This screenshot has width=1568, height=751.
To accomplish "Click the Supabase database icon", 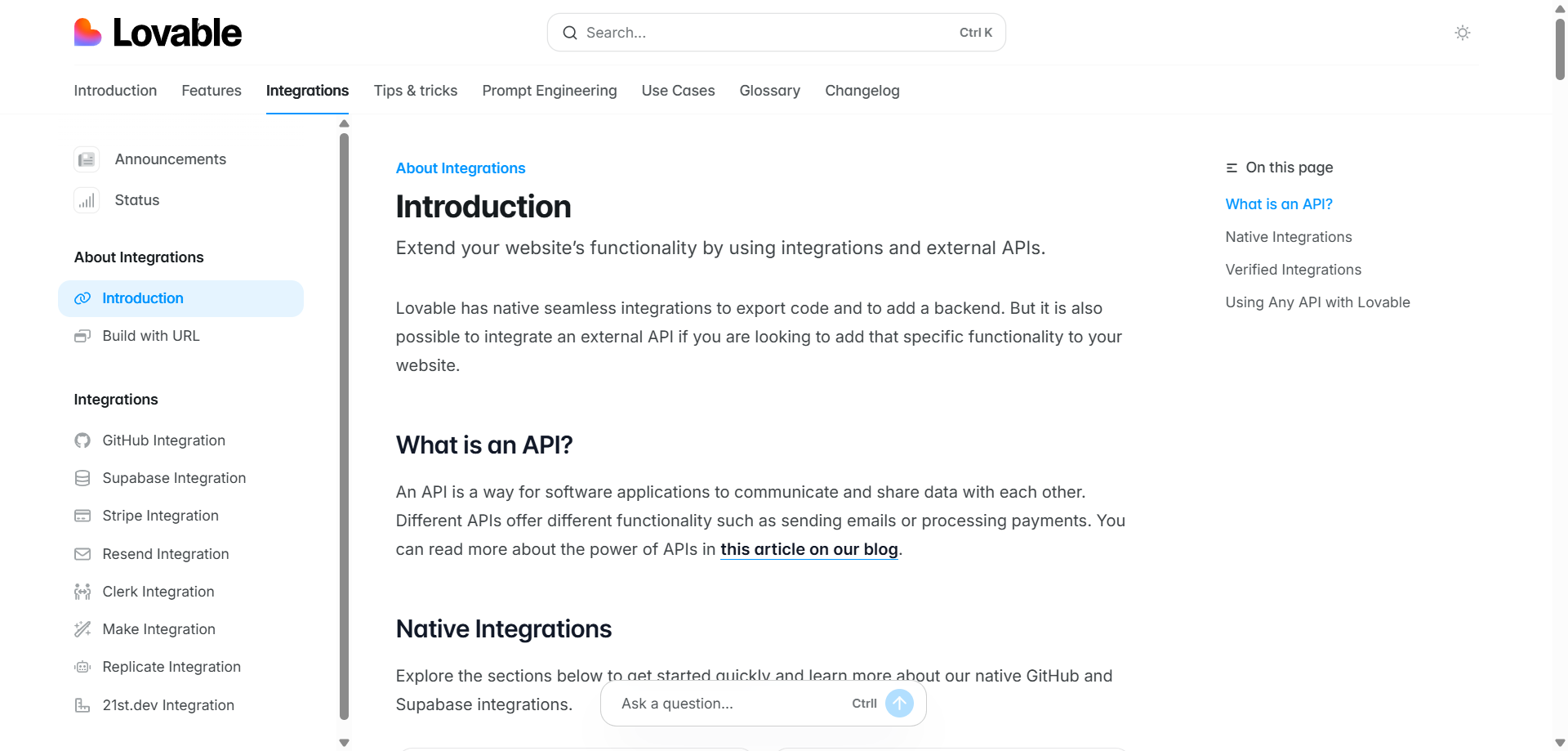I will point(82,478).
